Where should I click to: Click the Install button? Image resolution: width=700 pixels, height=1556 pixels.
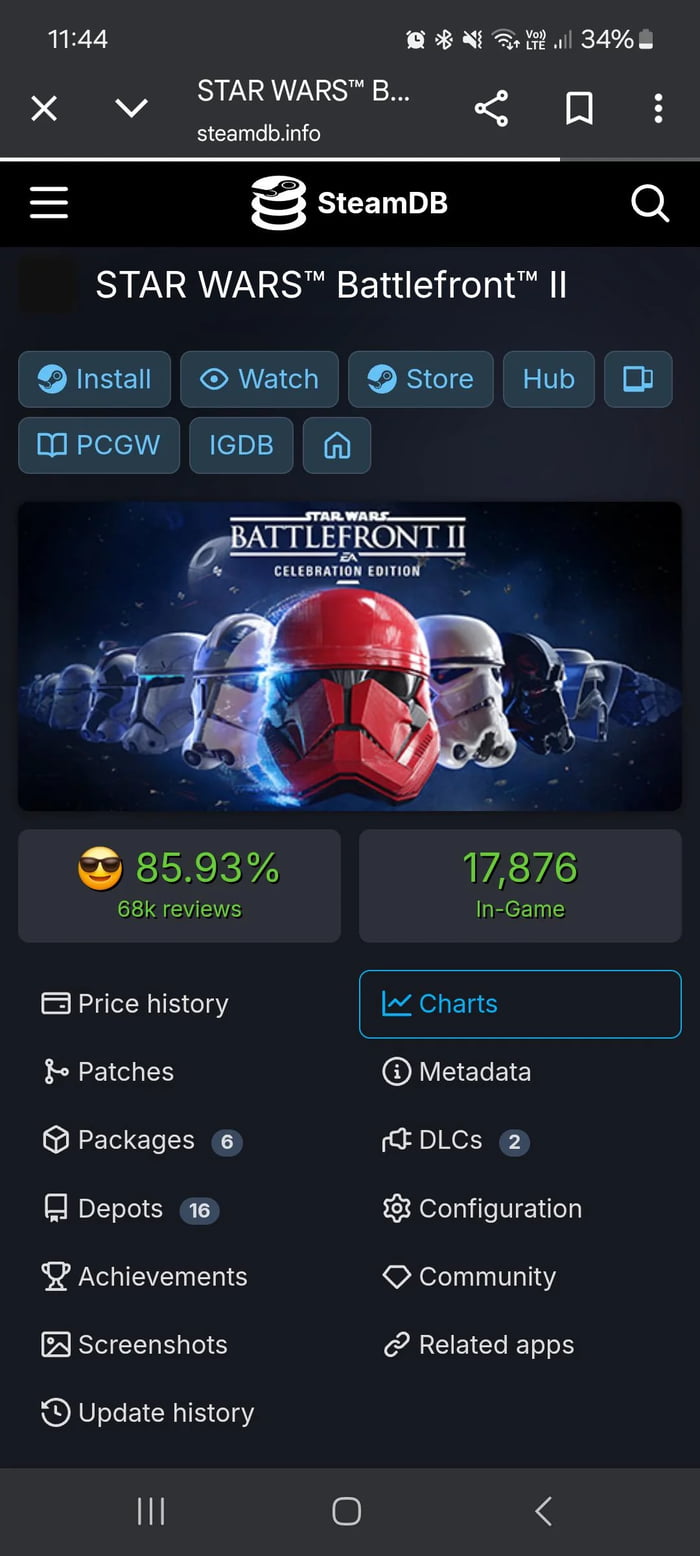pyautogui.click(x=94, y=379)
